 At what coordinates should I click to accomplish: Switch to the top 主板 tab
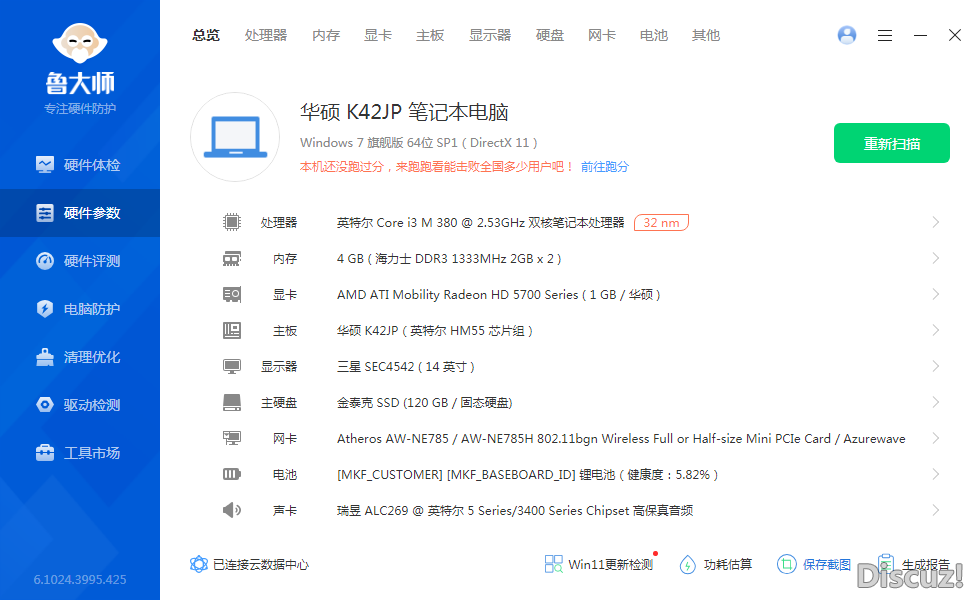pos(430,36)
